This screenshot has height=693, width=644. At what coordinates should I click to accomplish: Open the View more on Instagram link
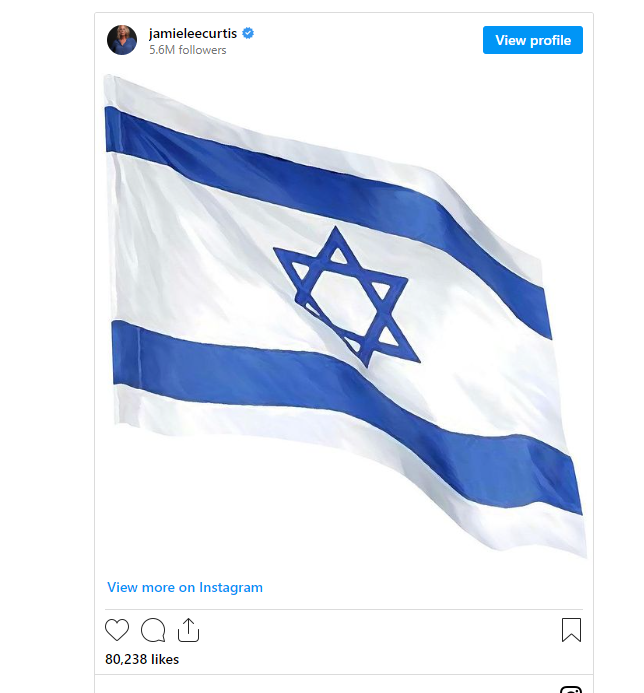tap(185, 587)
